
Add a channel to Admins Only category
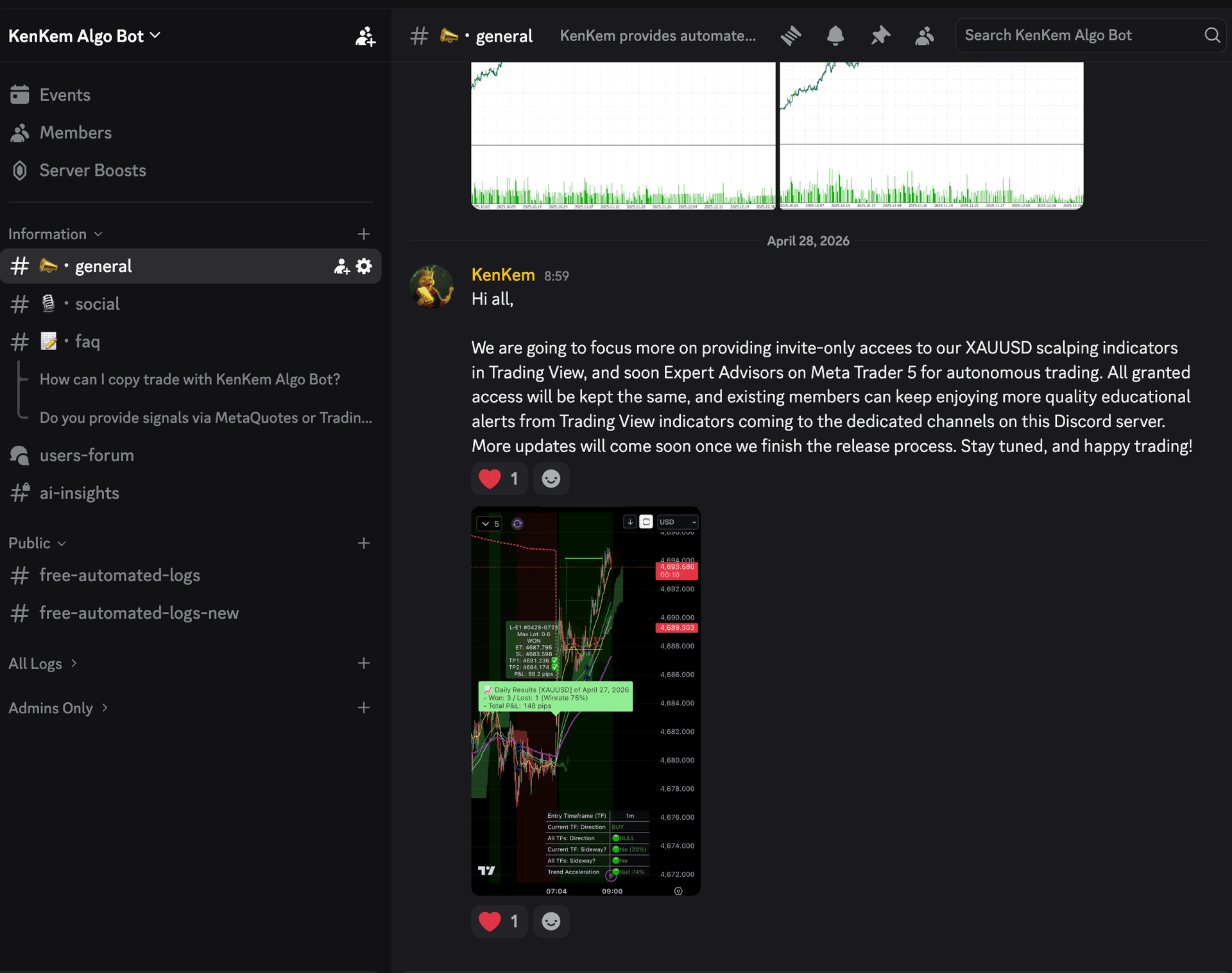pos(364,707)
